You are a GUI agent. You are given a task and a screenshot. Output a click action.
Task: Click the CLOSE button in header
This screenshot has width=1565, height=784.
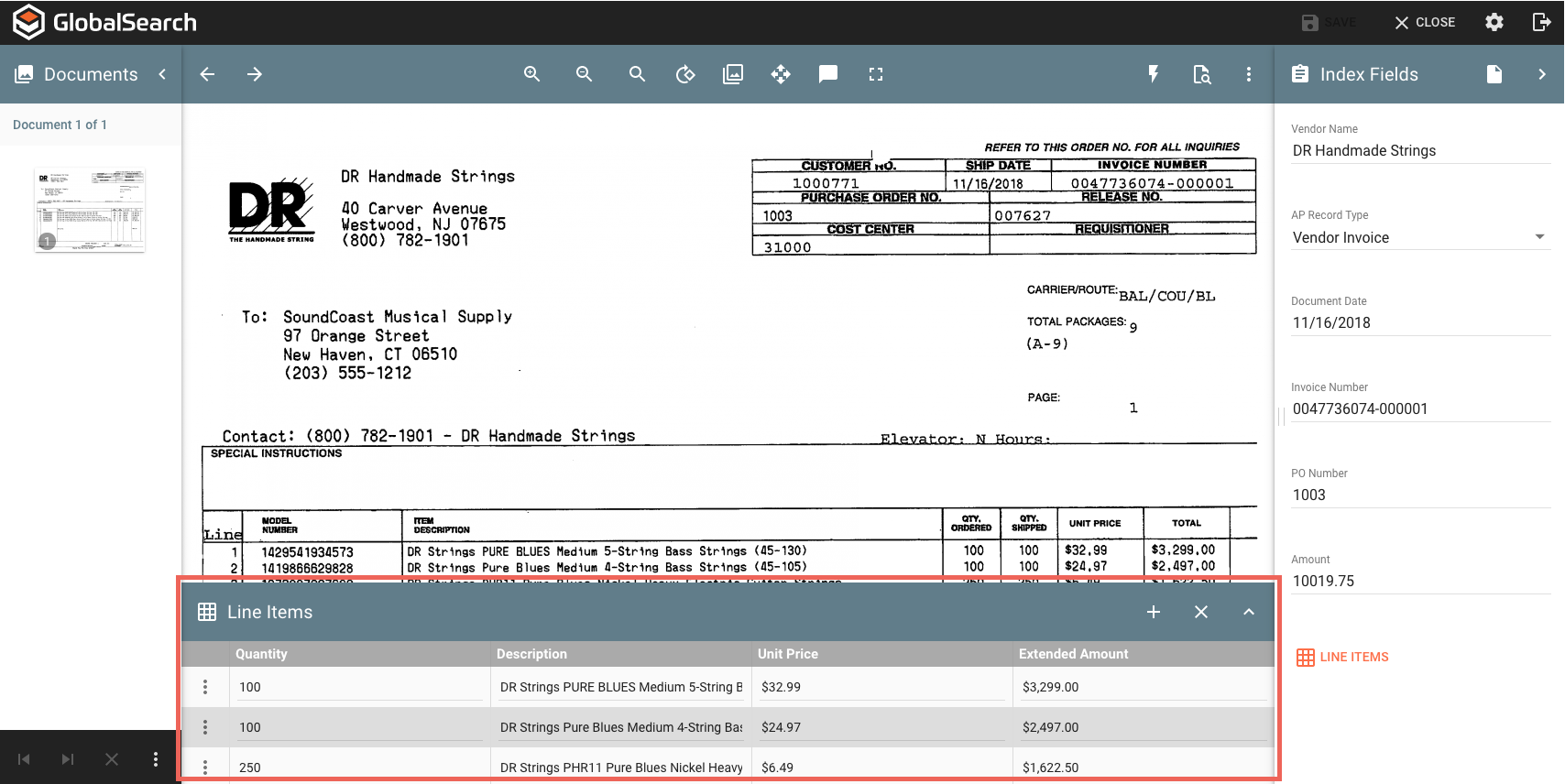[x=1425, y=22]
